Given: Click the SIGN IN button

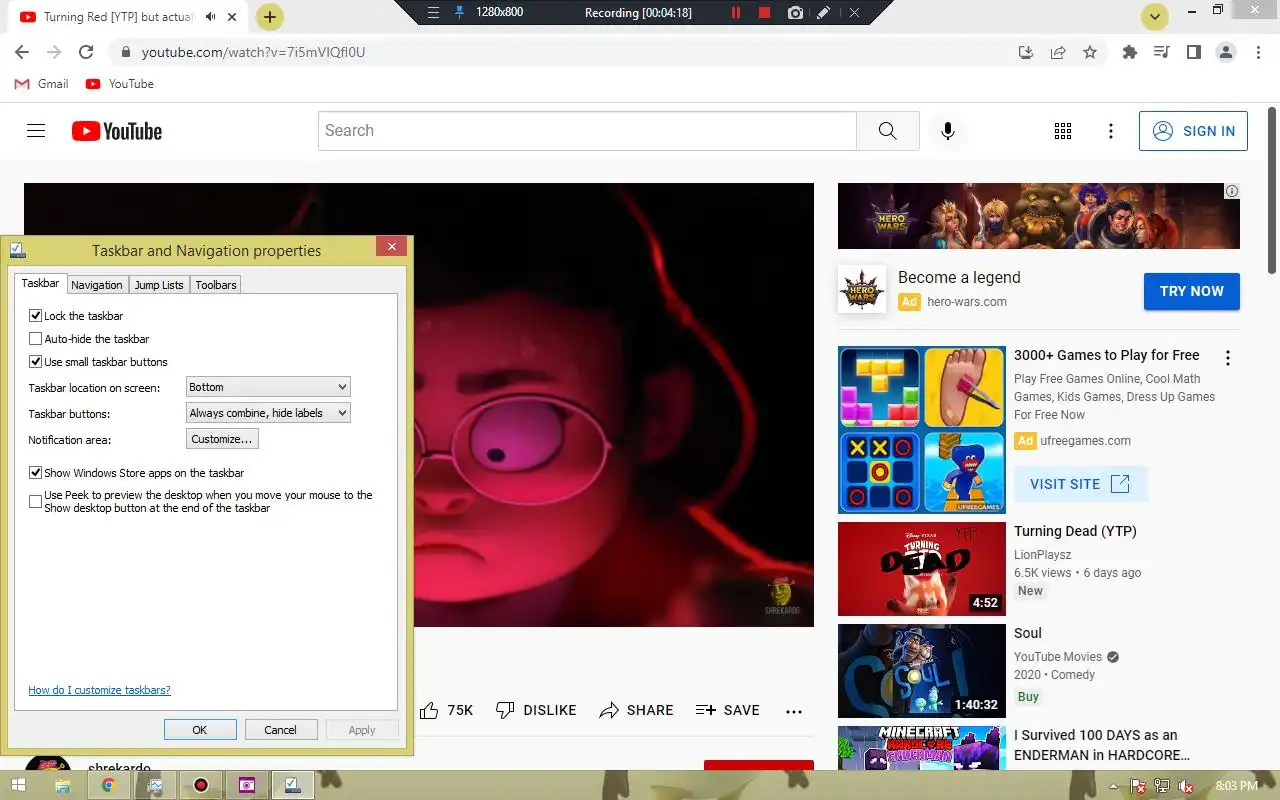Looking at the screenshot, I should click(x=1193, y=131).
